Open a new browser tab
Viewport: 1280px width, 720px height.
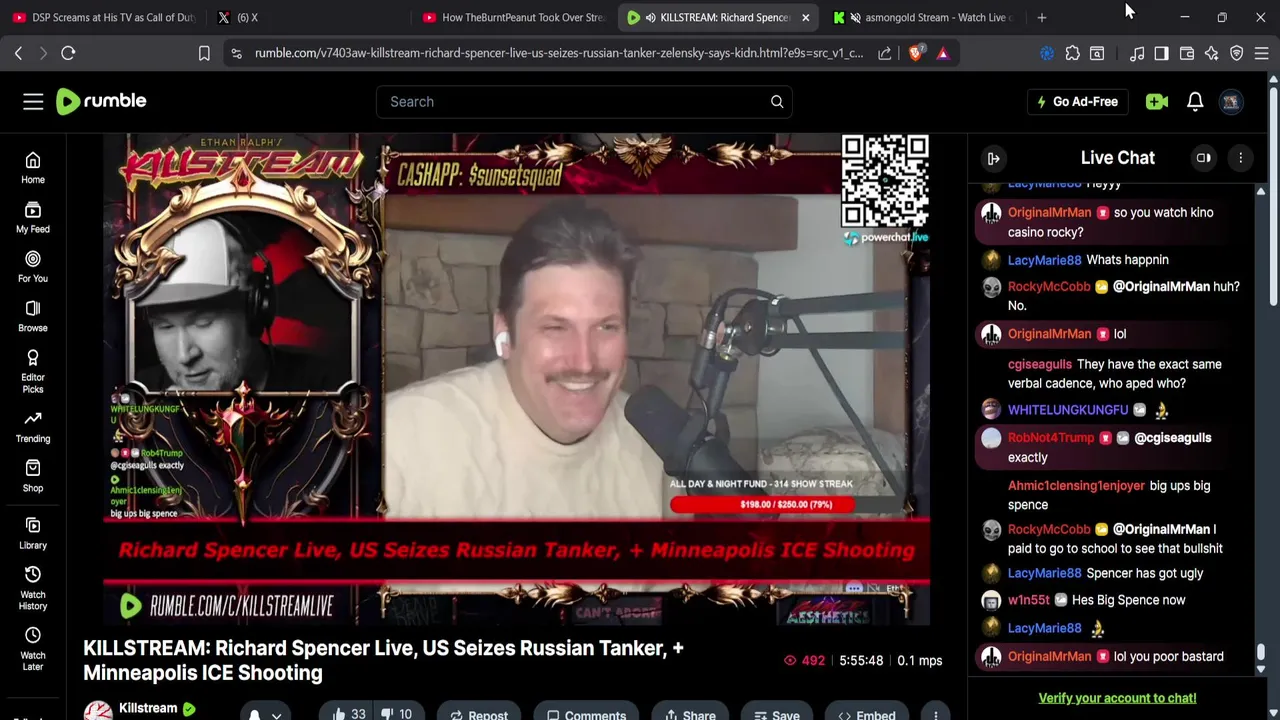1041,17
